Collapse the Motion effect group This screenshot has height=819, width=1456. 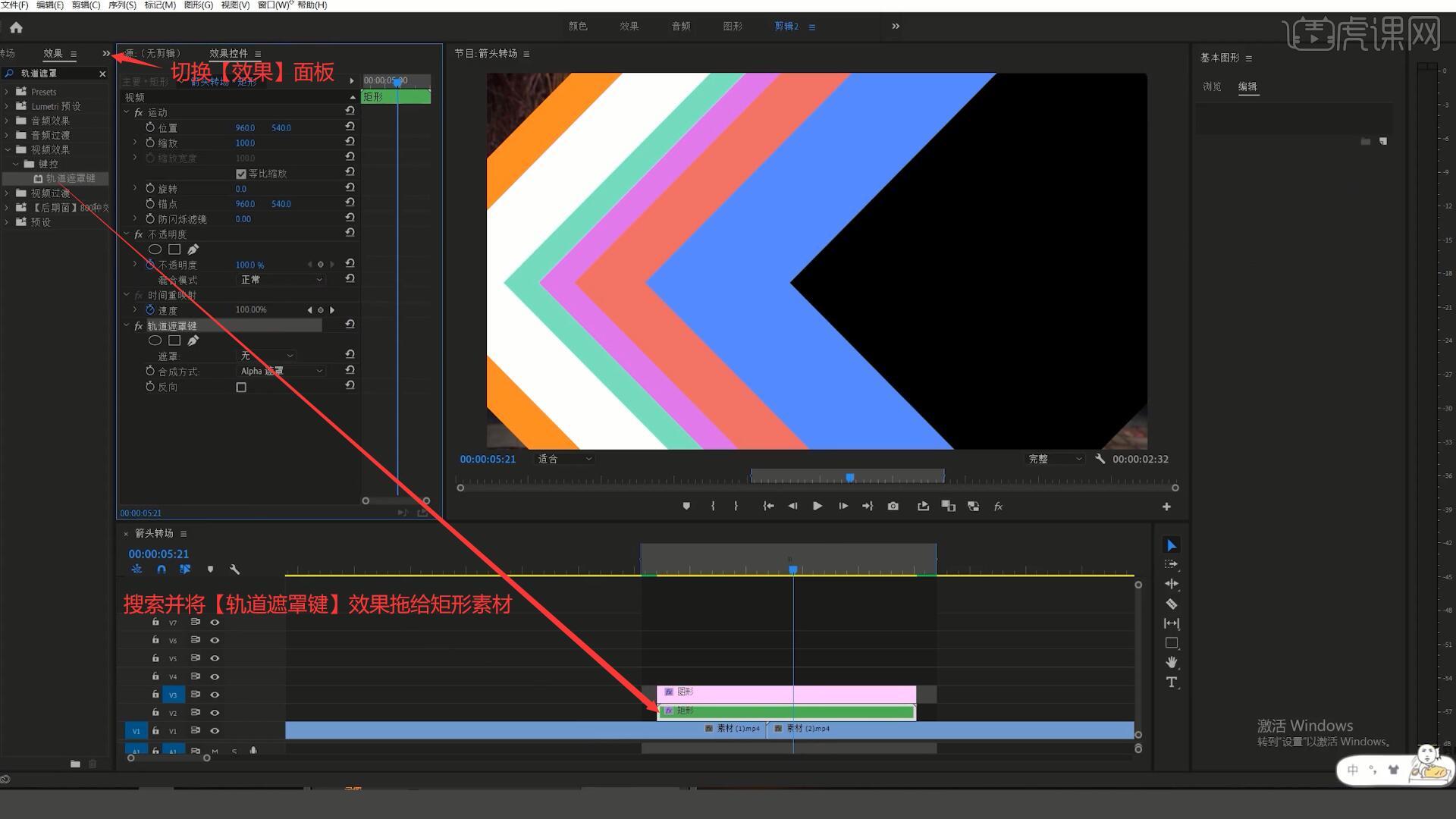pyautogui.click(x=127, y=112)
